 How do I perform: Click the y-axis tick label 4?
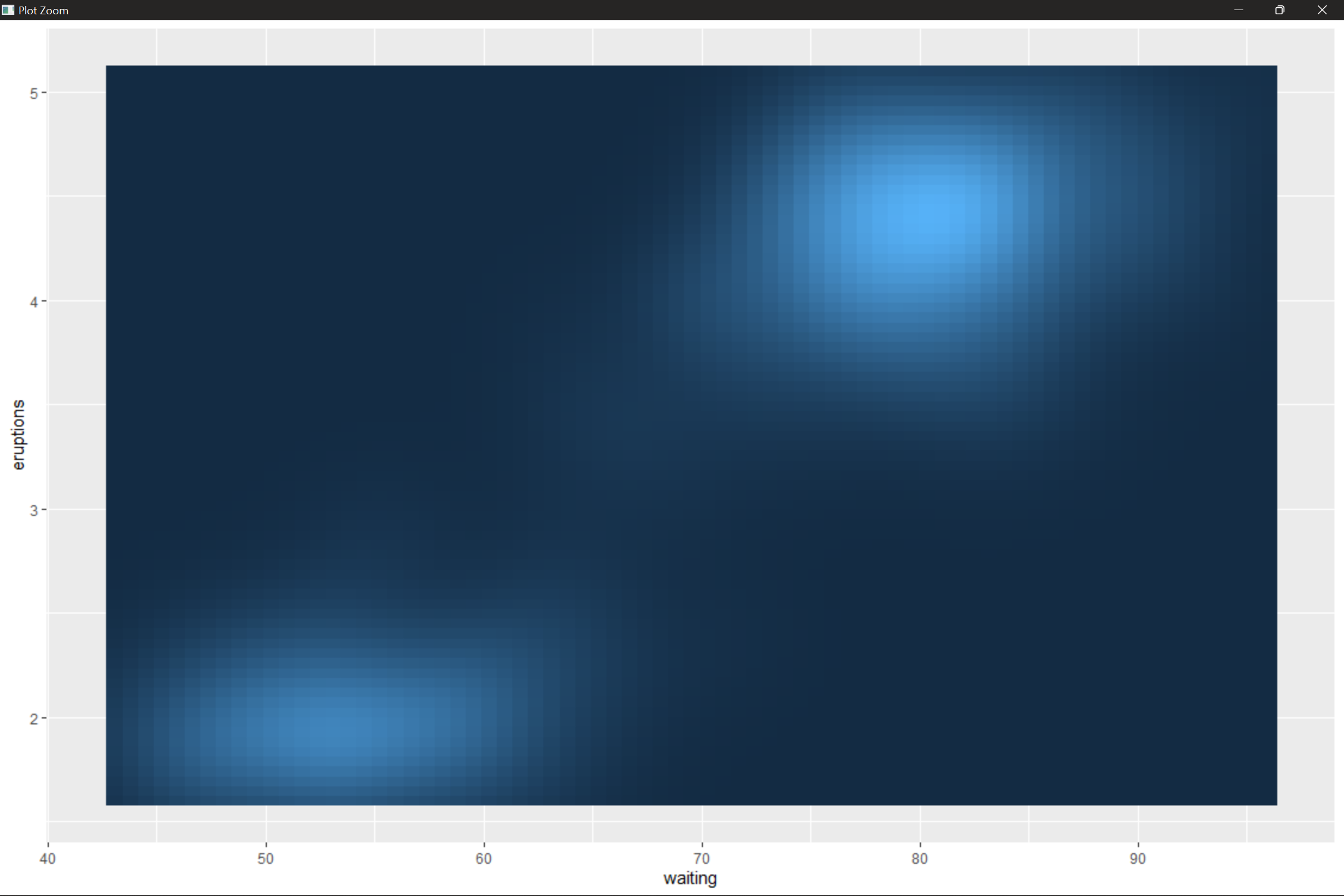pyautogui.click(x=33, y=302)
